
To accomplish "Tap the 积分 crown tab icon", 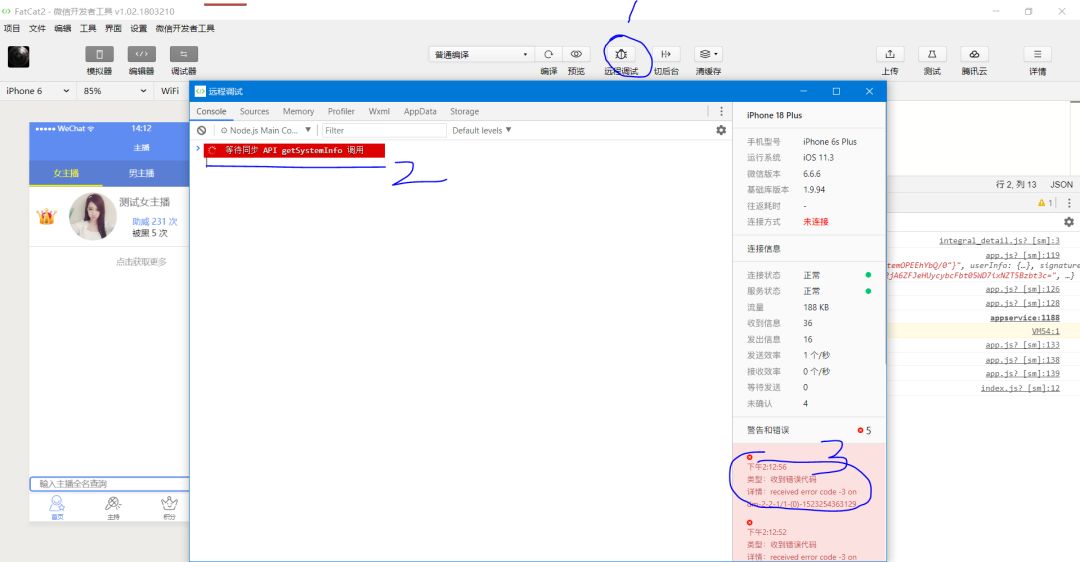I will tap(169, 508).
